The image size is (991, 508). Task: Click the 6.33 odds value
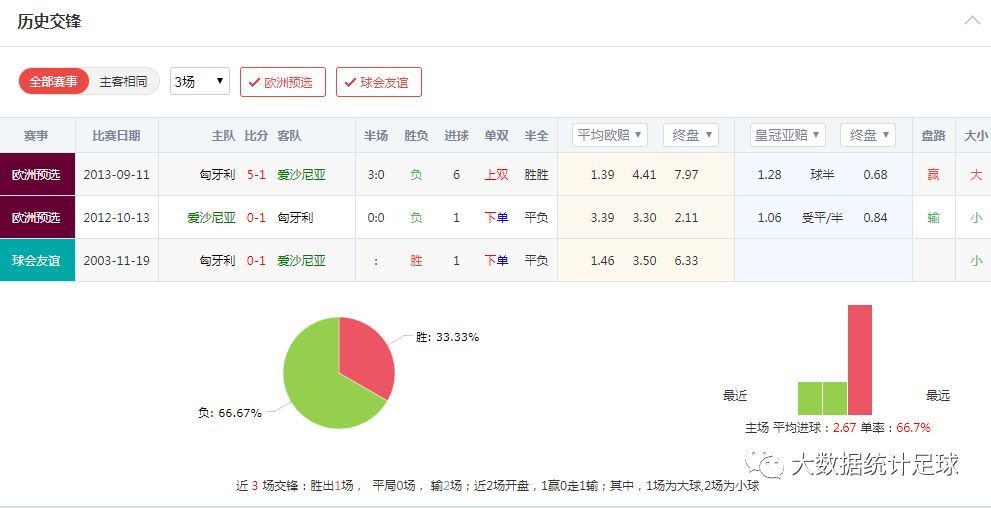686,260
